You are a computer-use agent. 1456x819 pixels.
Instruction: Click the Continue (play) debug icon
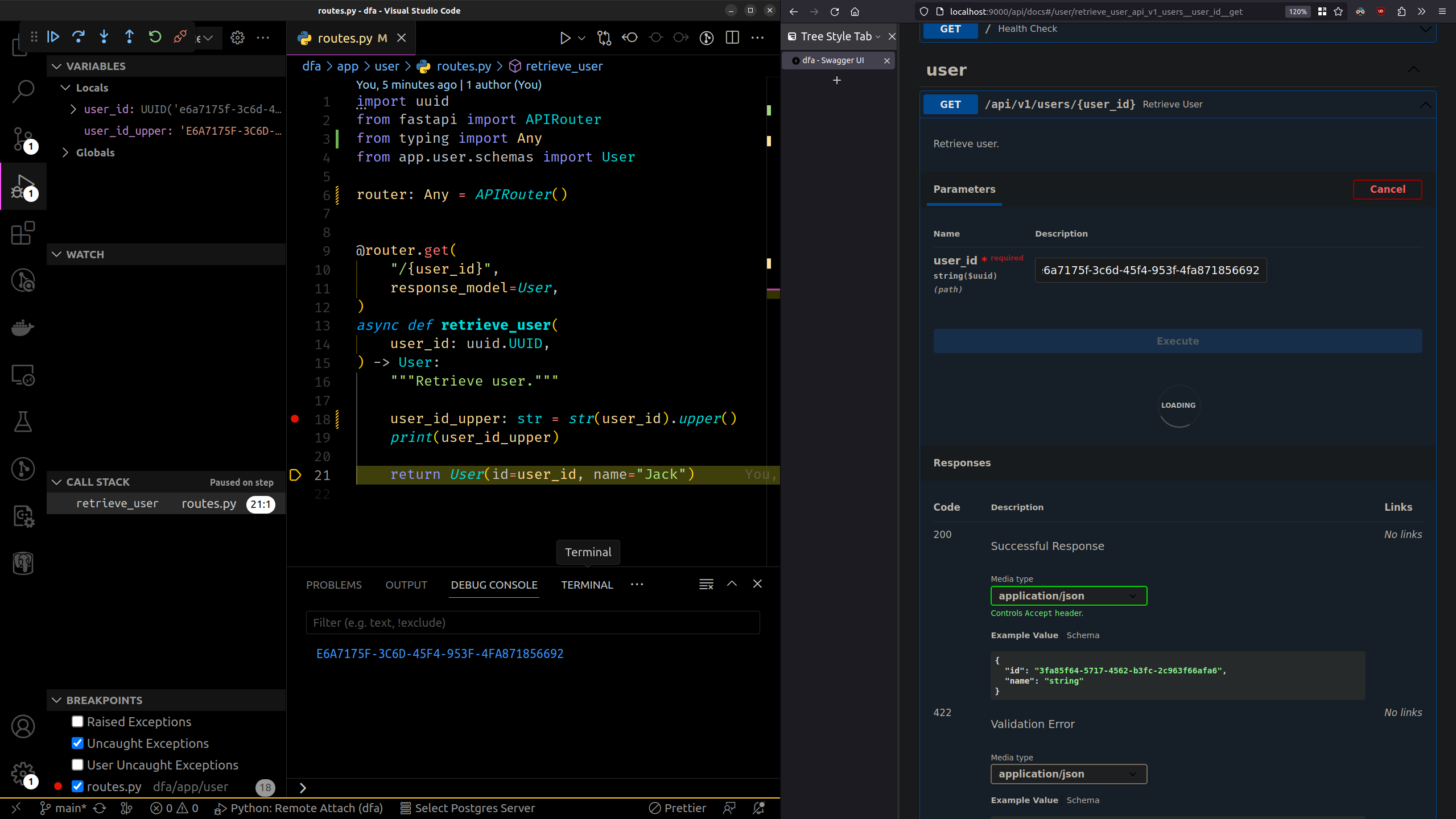54,38
